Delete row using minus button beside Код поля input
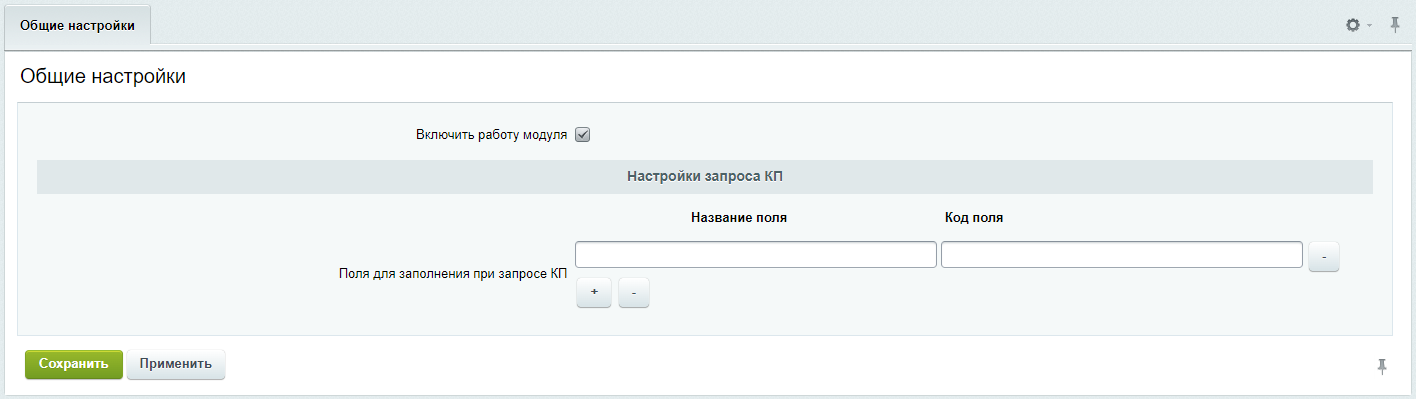Image resolution: width=1416 pixels, height=399 pixels. pos(1323,256)
